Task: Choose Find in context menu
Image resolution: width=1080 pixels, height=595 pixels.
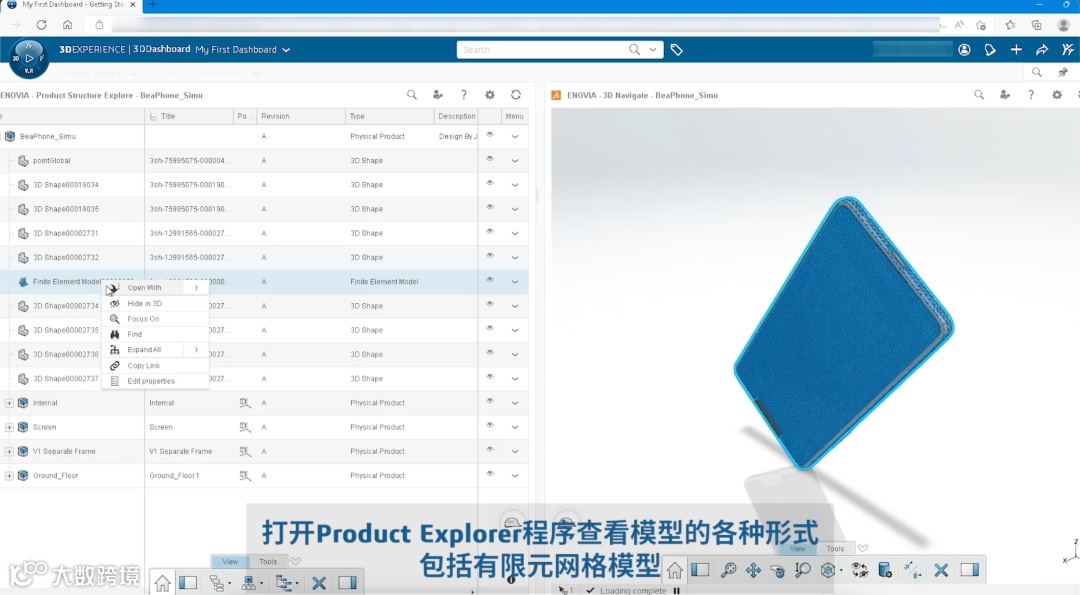Action: 155,334
